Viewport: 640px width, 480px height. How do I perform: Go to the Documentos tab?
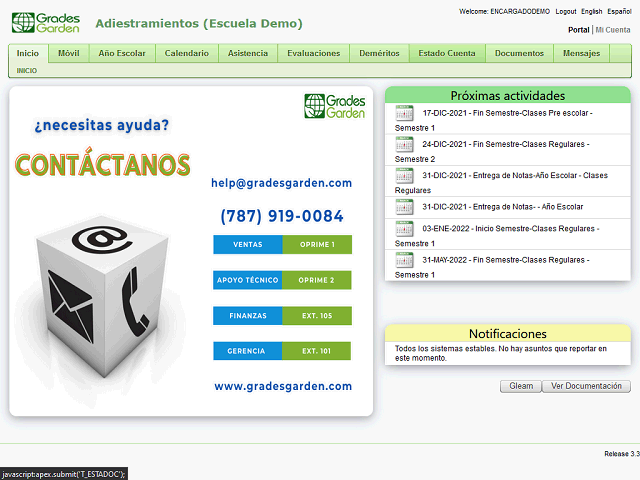pos(519,53)
